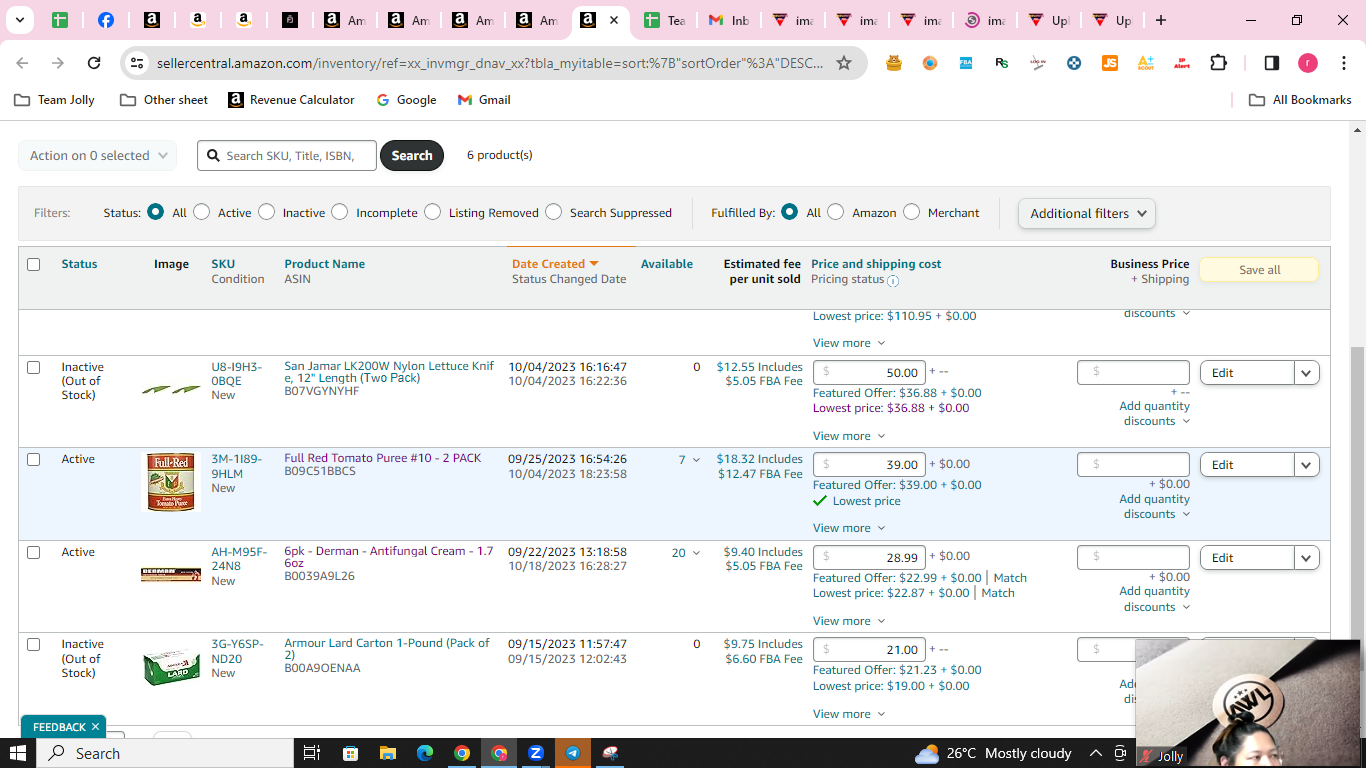Open Microsoft Store from the taskbar
The width and height of the screenshot is (1366, 768).
point(350,753)
